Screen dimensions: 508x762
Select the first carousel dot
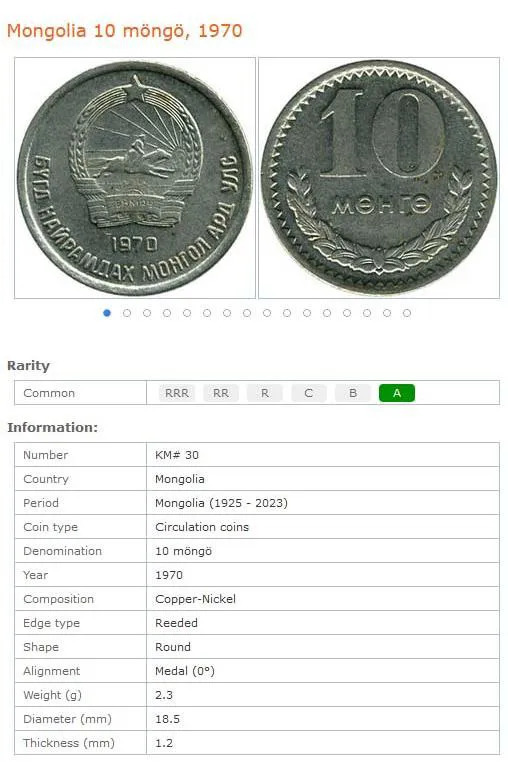pyautogui.click(x=107, y=313)
